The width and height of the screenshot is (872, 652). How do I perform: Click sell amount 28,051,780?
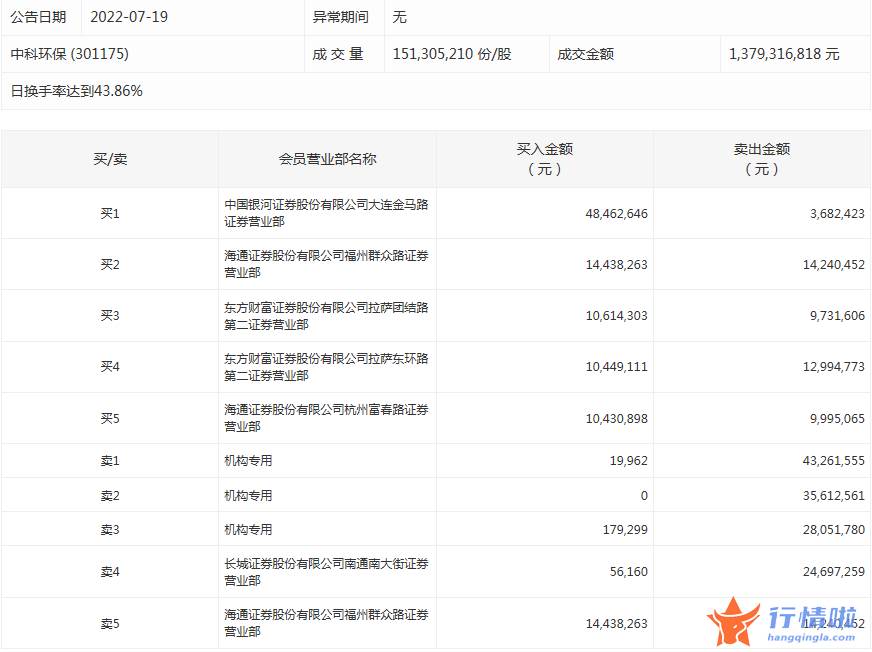click(834, 530)
